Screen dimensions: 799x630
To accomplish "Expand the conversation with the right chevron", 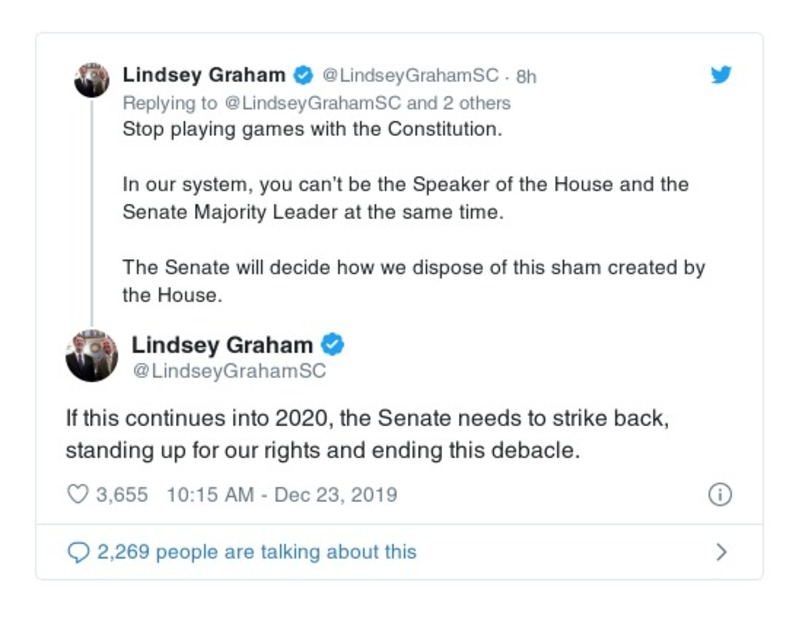I will click(721, 552).
